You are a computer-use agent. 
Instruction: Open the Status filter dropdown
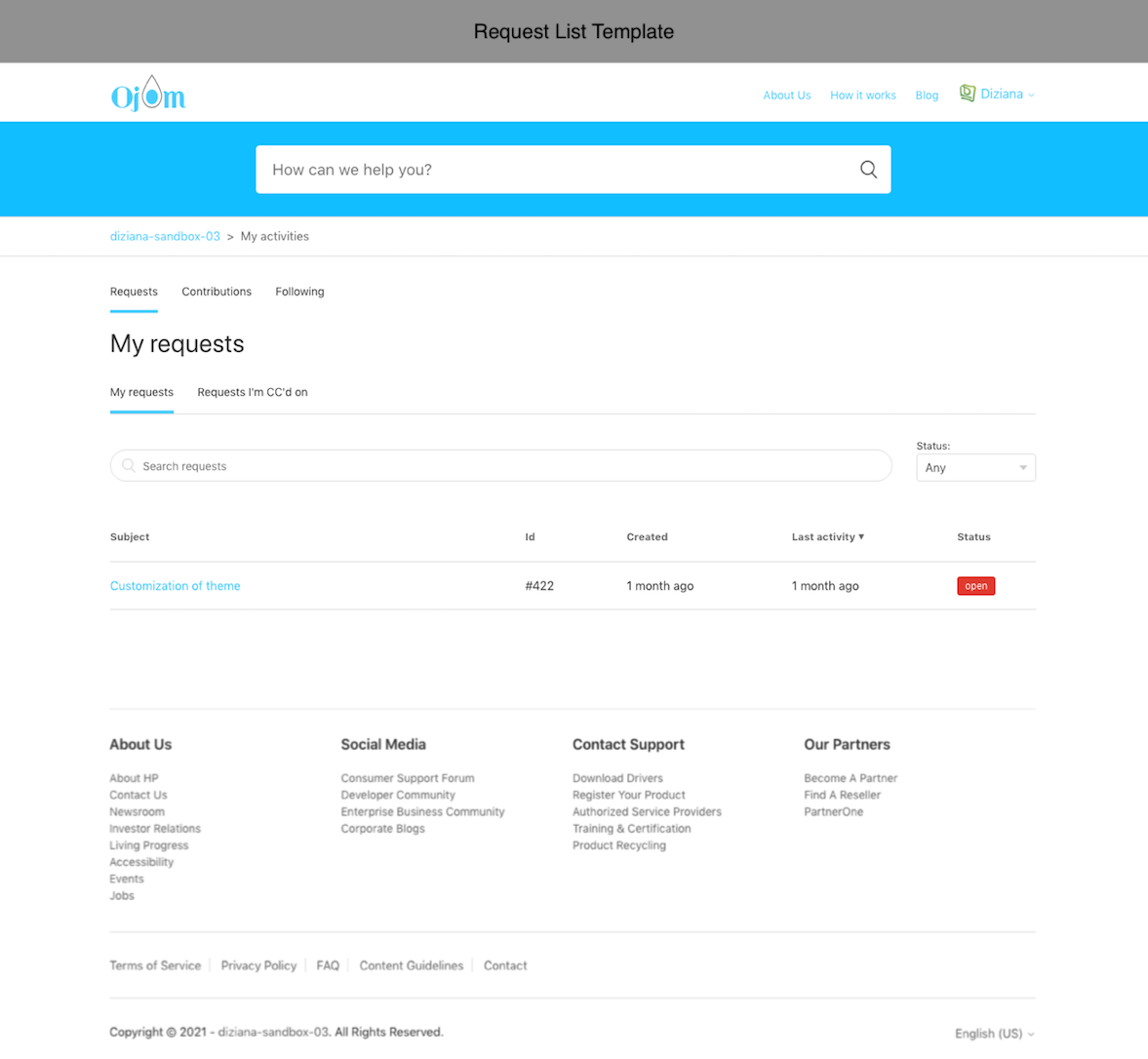pos(975,468)
